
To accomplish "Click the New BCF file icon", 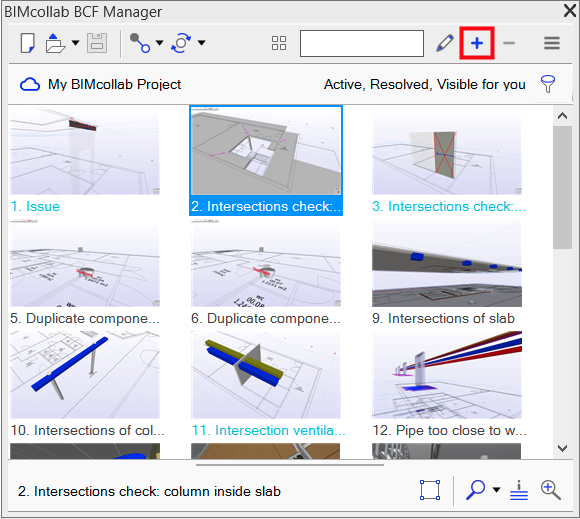I will pyautogui.click(x=28, y=43).
